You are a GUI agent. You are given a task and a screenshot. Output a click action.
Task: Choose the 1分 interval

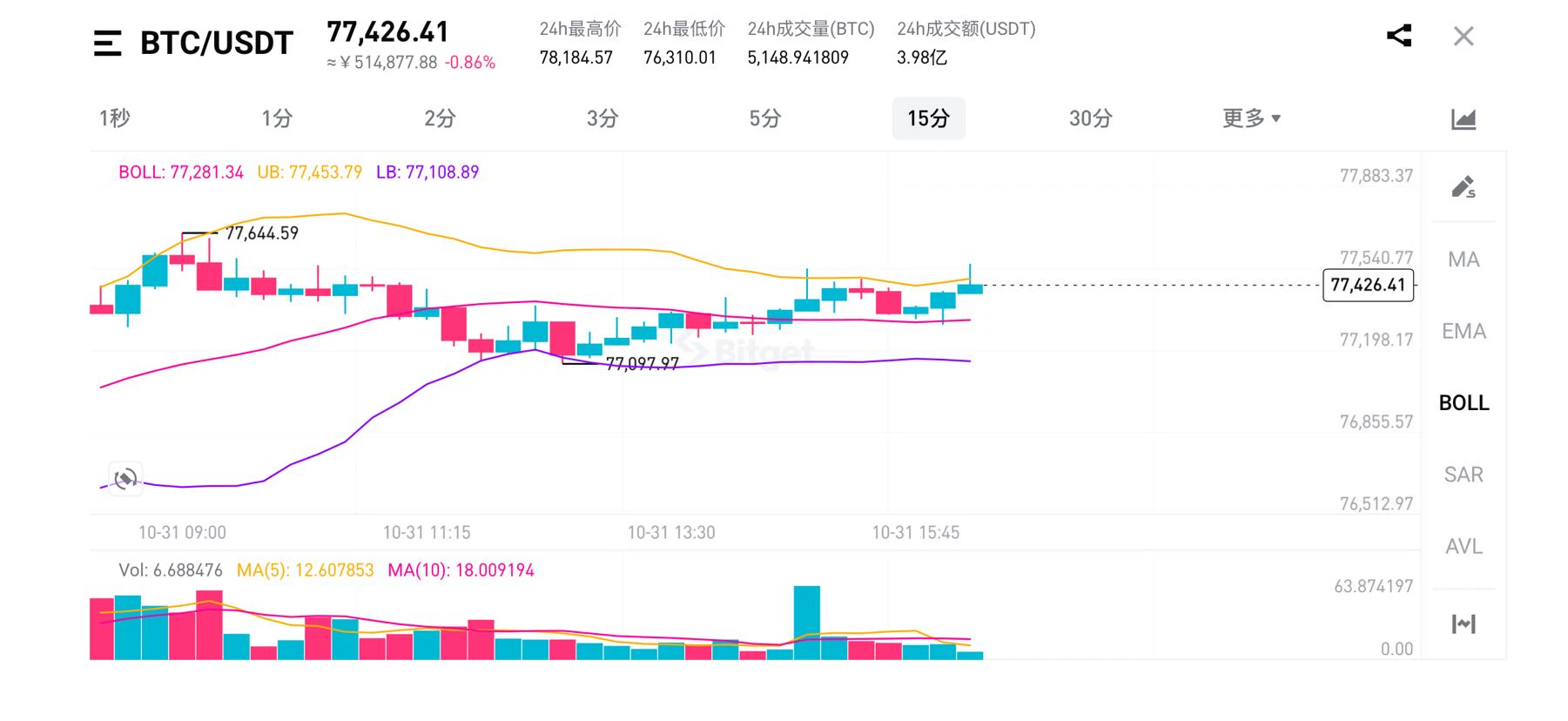pos(277,118)
